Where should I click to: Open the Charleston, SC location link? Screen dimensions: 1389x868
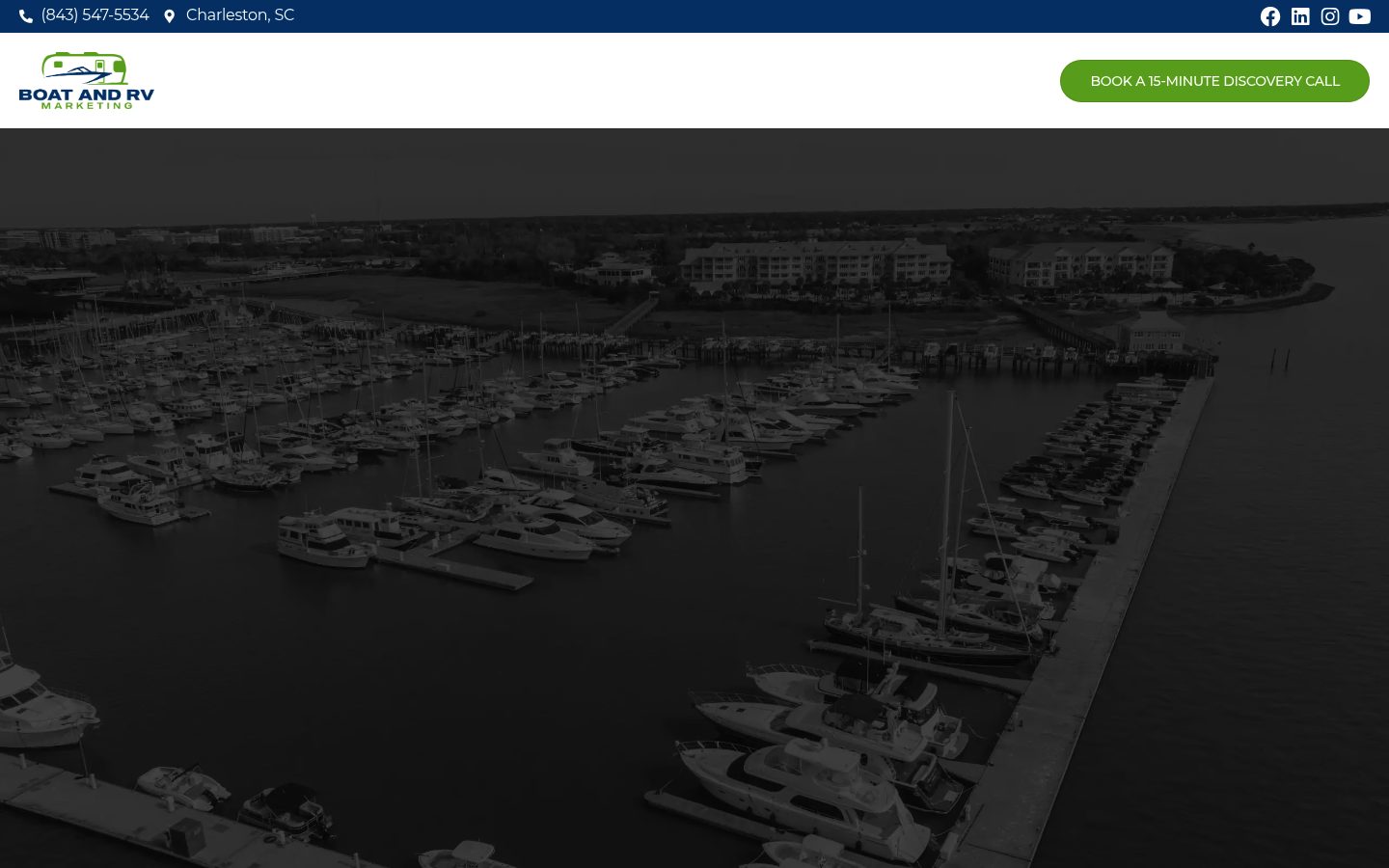(x=240, y=15)
